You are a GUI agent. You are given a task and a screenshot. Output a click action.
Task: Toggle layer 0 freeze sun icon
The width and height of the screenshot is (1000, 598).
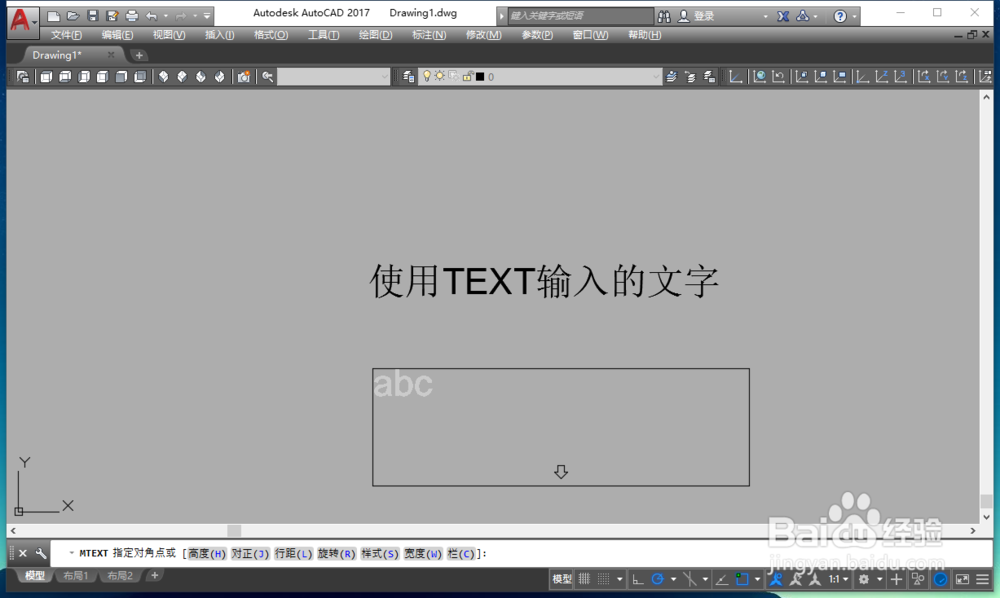pyautogui.click(x=439, y=77)
